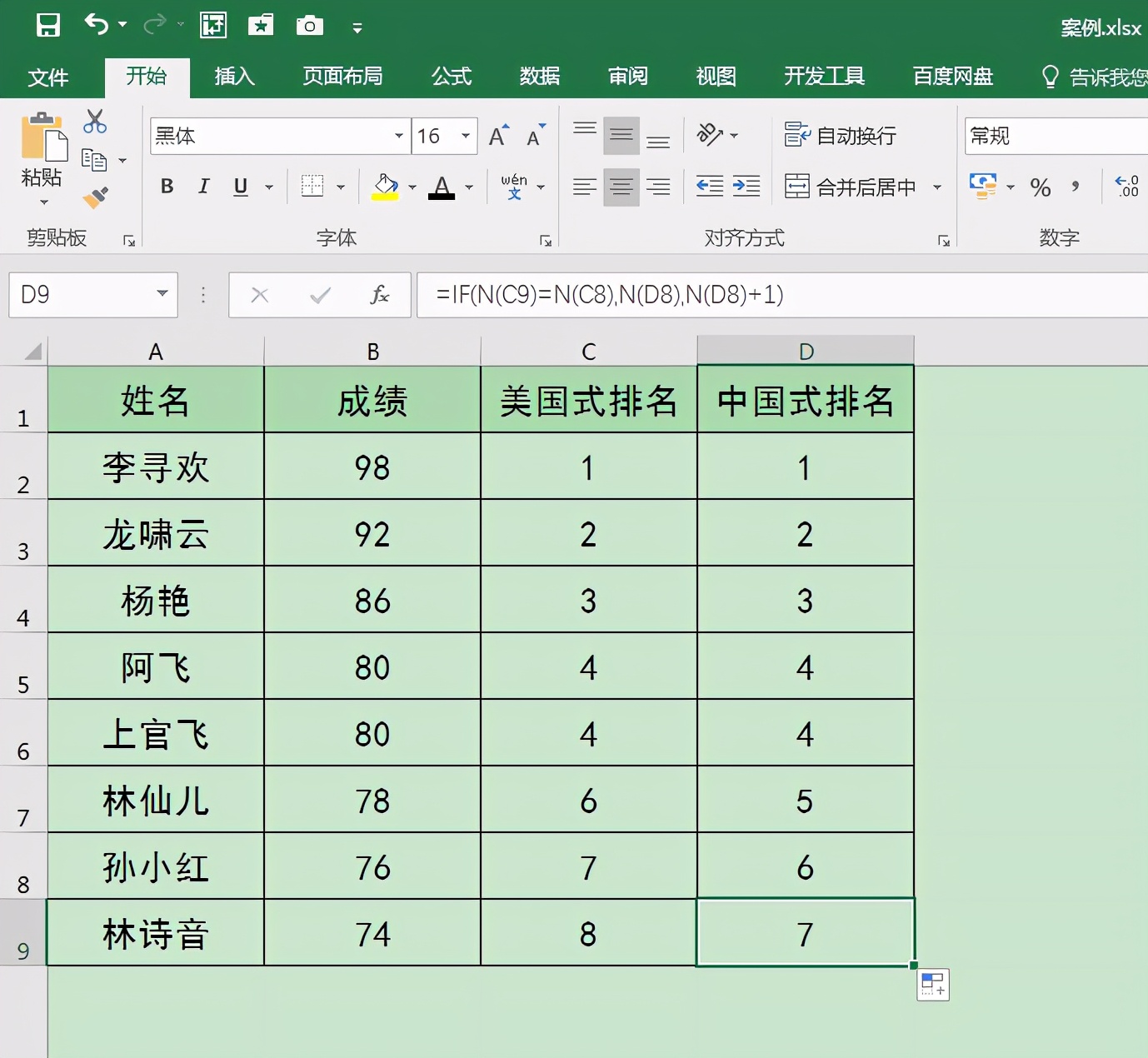Click the Format Painter brush icon
The height and width of the screenshot is (1058, 1148).
pos(95,198)
